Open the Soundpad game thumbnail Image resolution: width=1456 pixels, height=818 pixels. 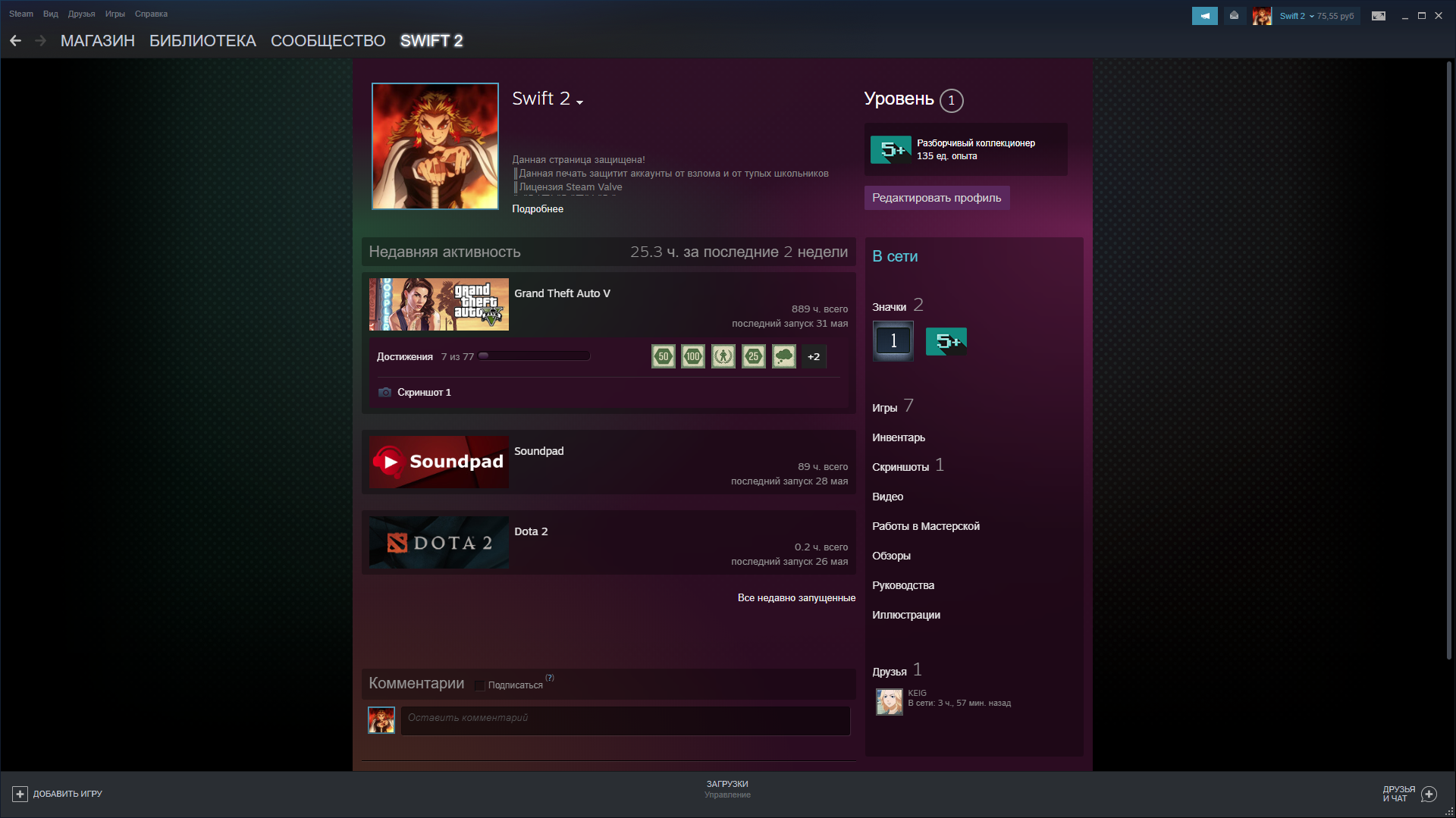pos(439,462)
